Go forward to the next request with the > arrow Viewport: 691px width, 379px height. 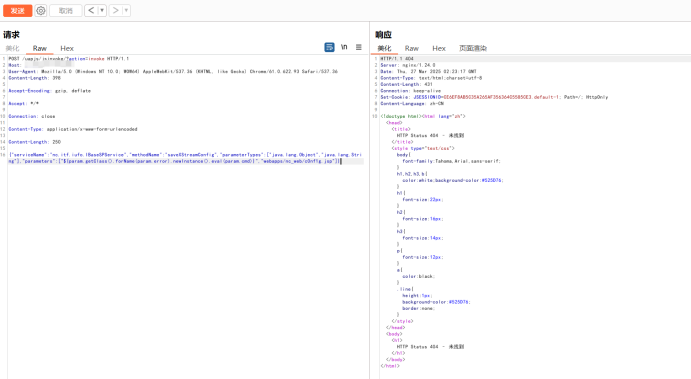pos(115,10)
